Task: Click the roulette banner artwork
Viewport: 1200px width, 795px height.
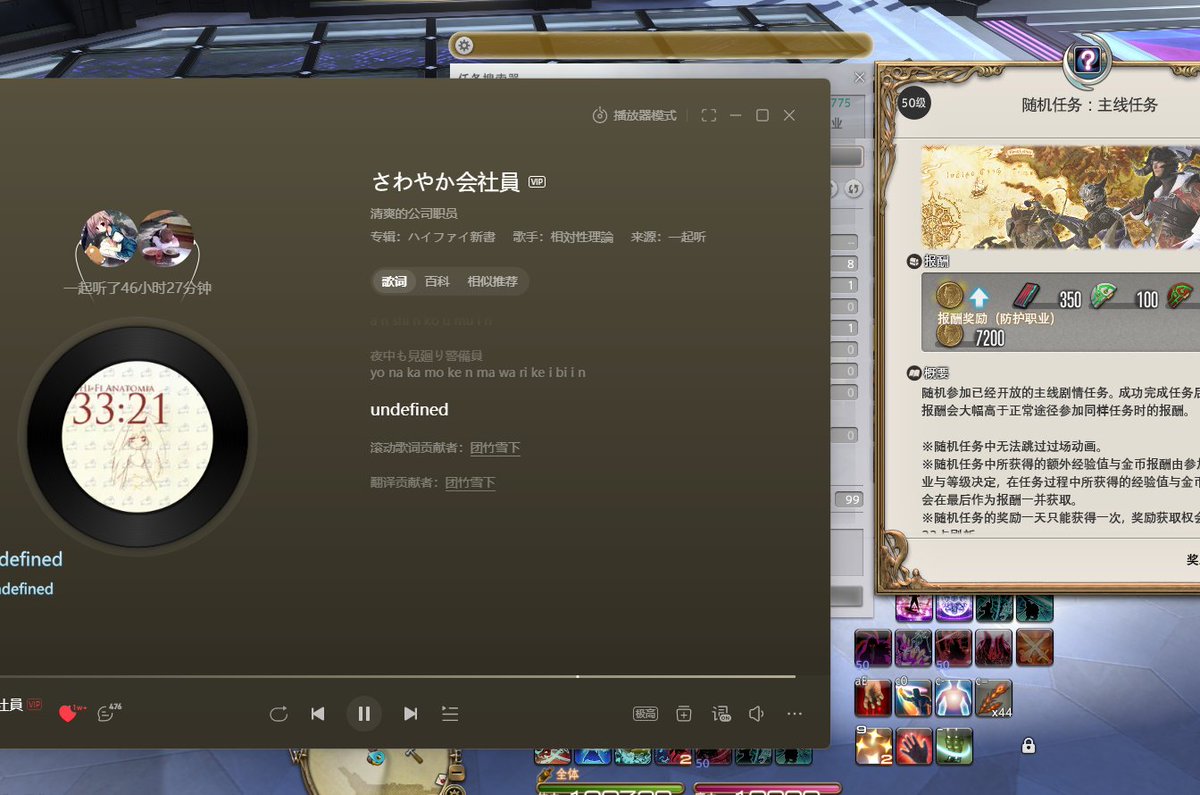Action: [x=1060, y=197]
